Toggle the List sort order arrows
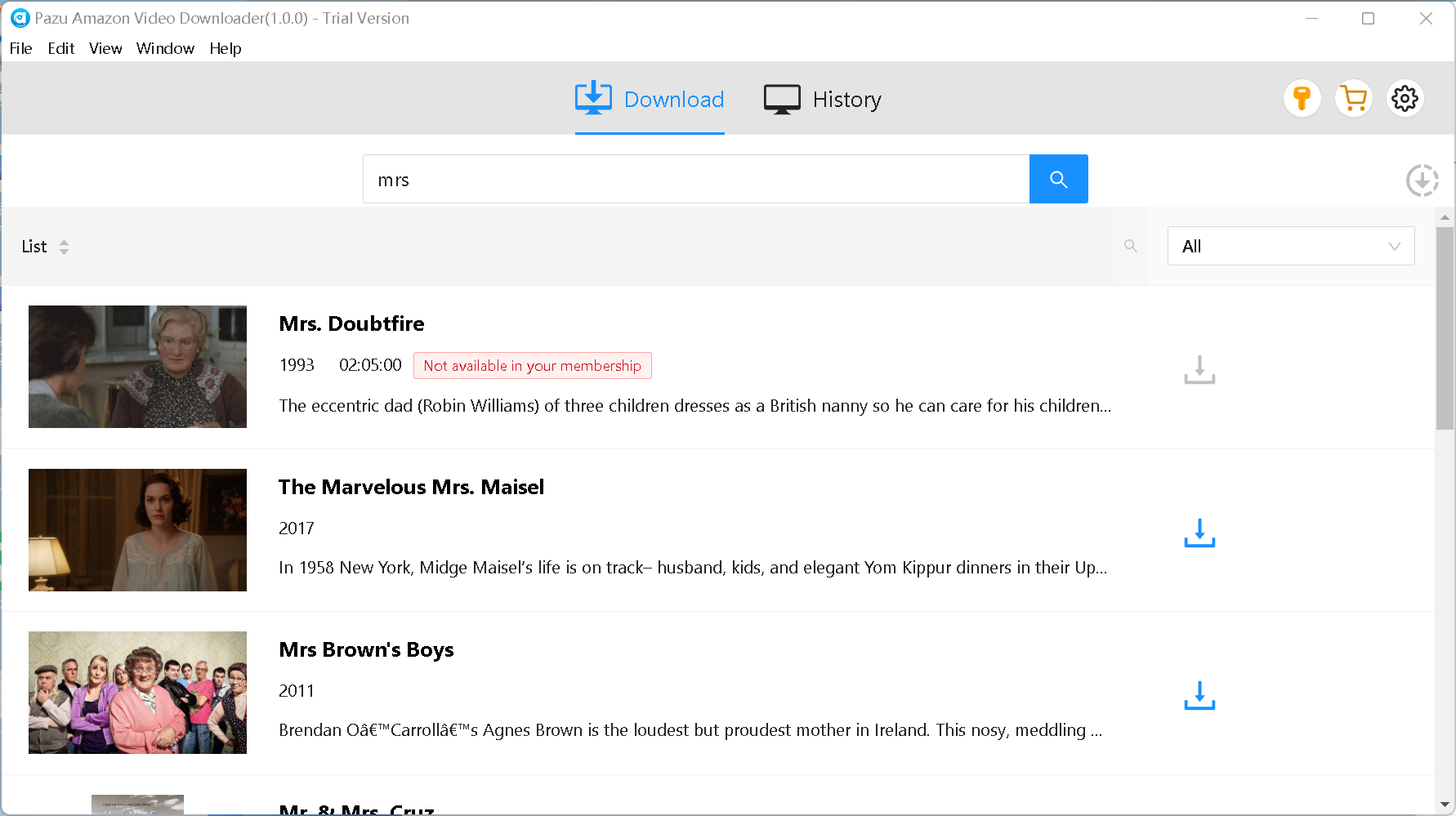This screenshot has height=816, width=1456. (65, 246)
